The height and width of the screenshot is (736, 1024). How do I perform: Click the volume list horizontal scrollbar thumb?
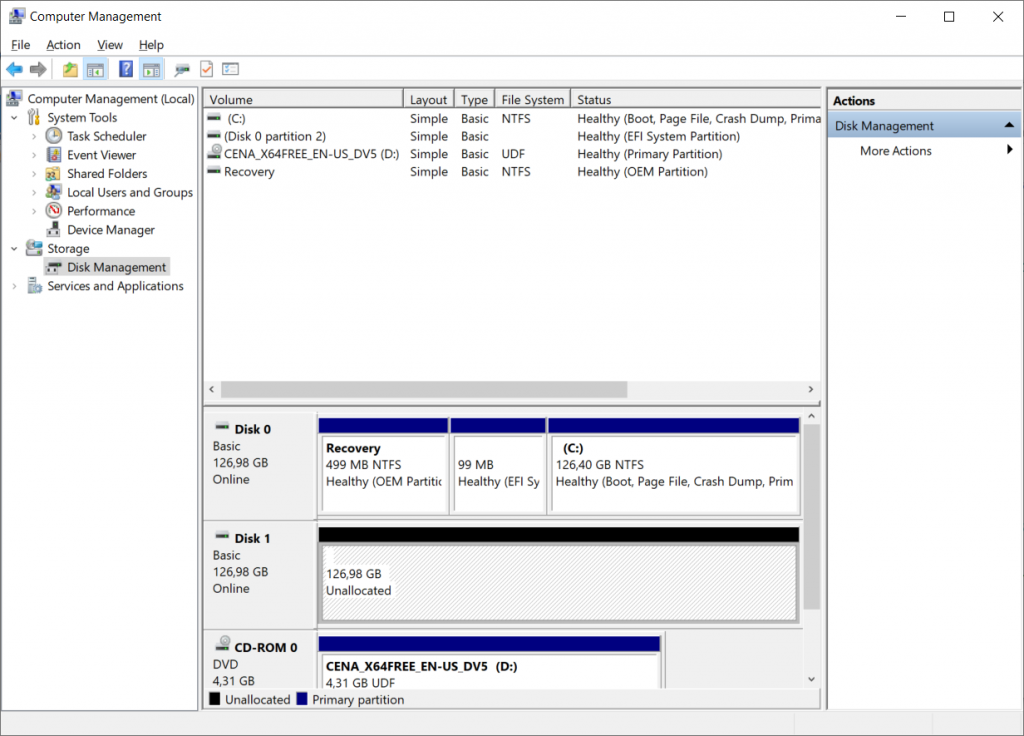tap(424, 389)
